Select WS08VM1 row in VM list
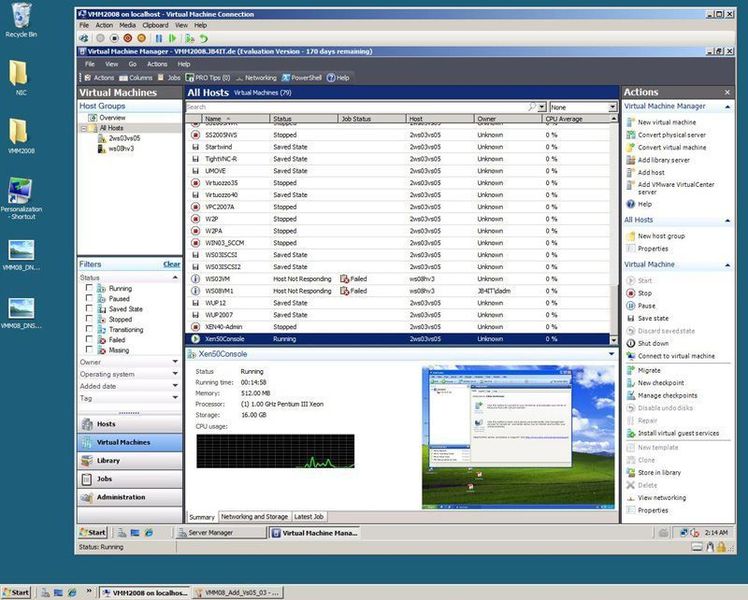Screen dimensions: 748x600 click(397, 291)
